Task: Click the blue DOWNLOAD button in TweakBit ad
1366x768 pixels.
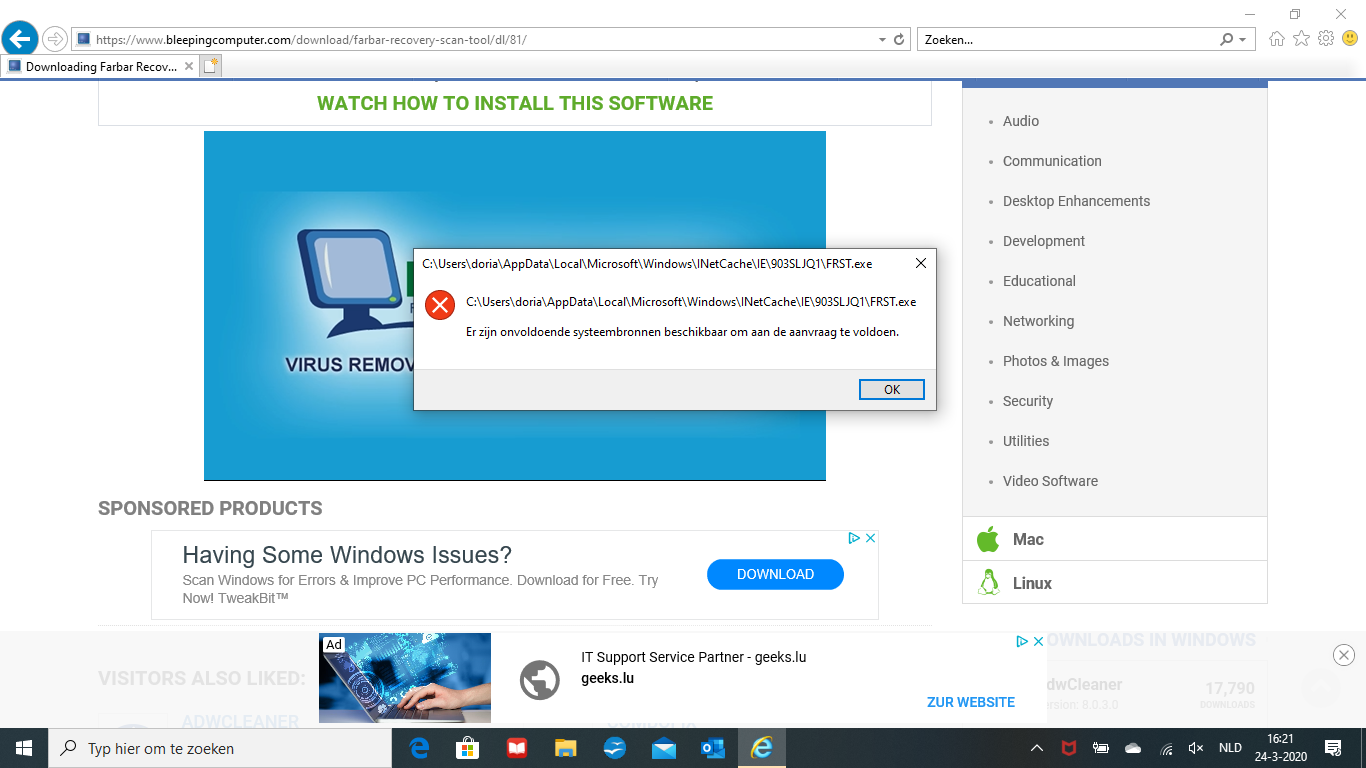Action: (x=775, y=574)
